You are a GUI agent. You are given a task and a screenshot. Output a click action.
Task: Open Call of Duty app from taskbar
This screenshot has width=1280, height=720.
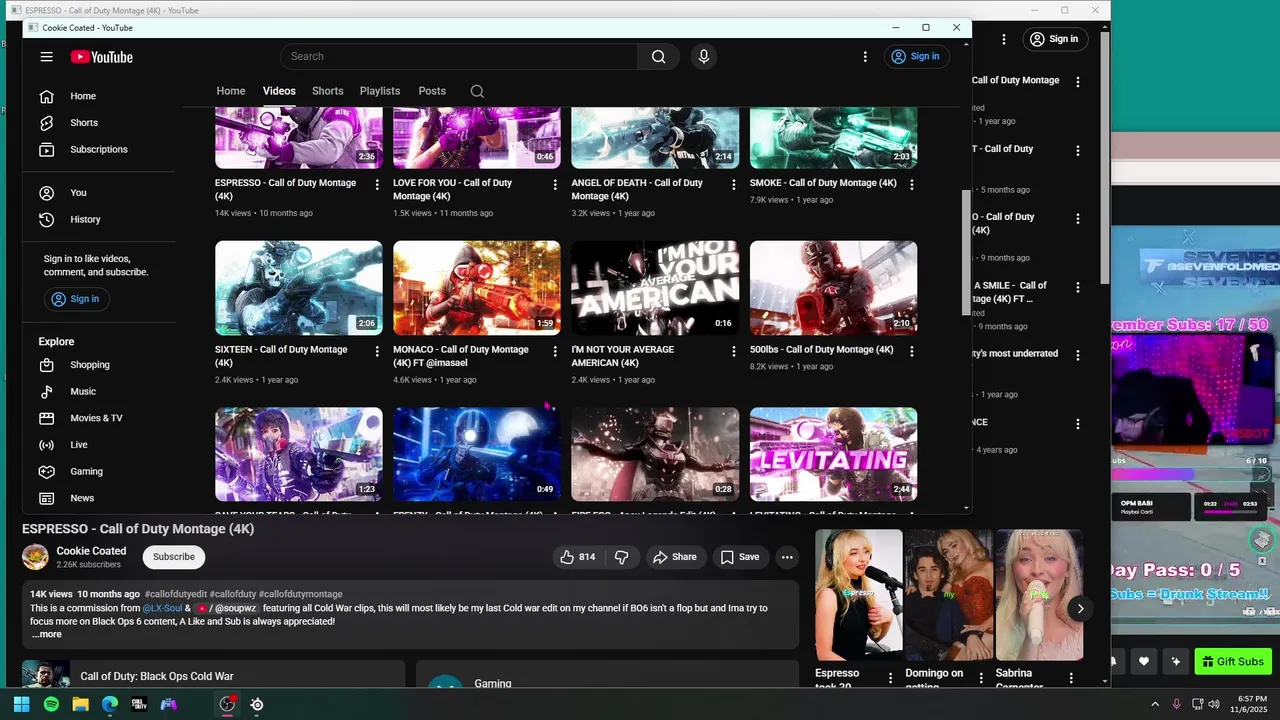coord(139,704)
